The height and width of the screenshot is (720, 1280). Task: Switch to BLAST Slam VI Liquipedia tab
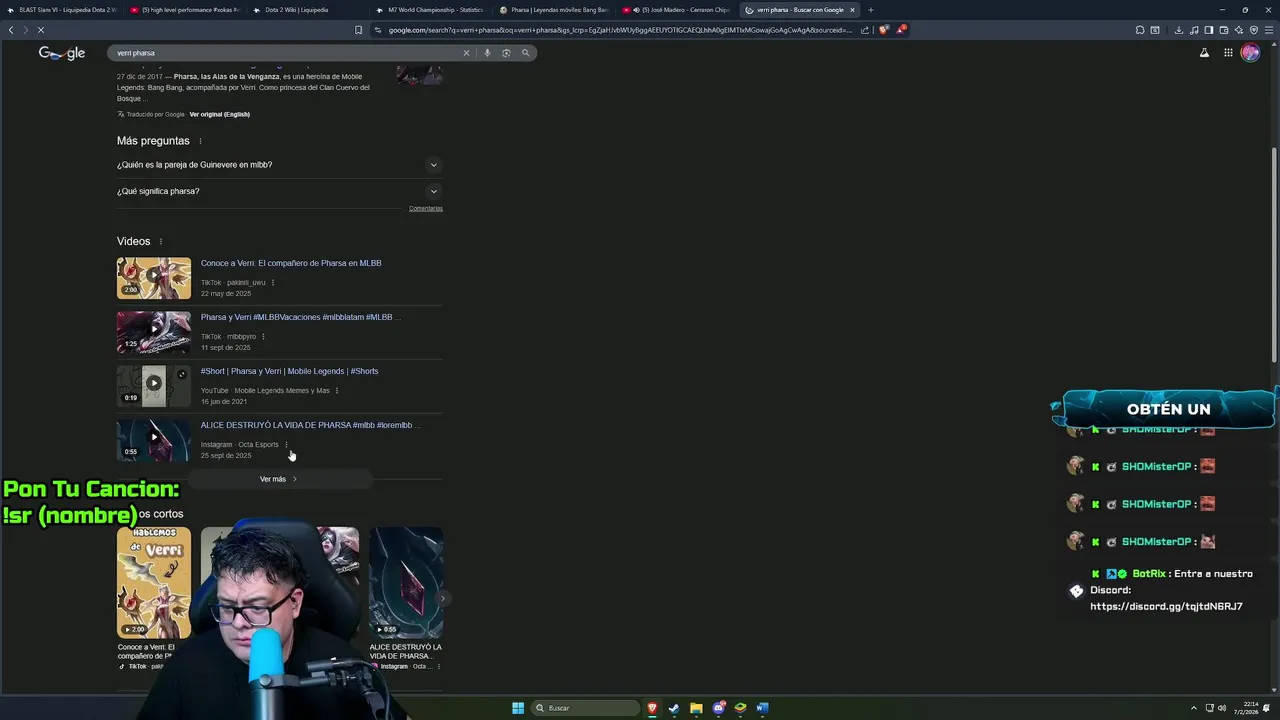[x=62, y=10]
